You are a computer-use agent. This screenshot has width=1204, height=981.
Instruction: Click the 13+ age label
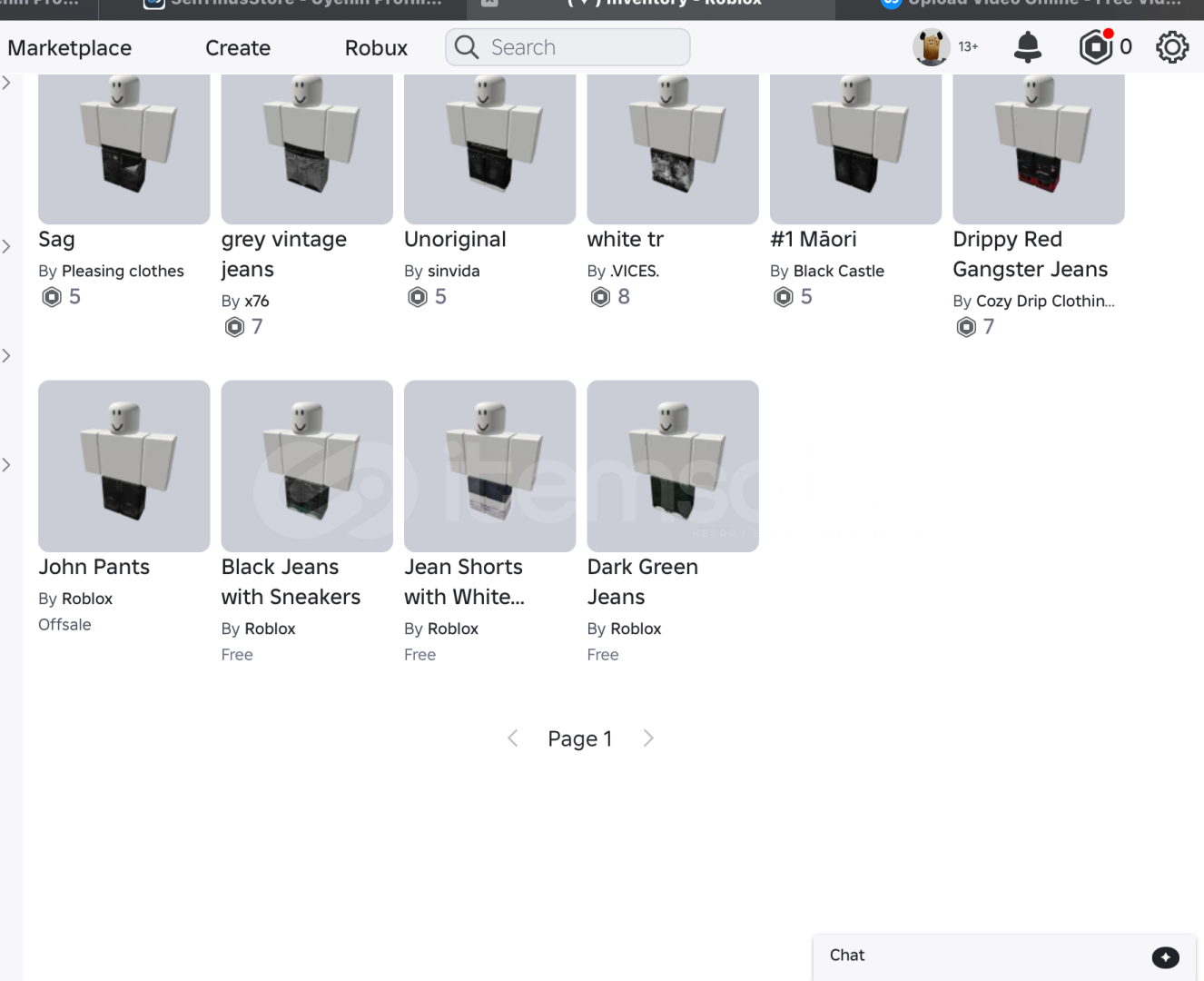(968, 47)
